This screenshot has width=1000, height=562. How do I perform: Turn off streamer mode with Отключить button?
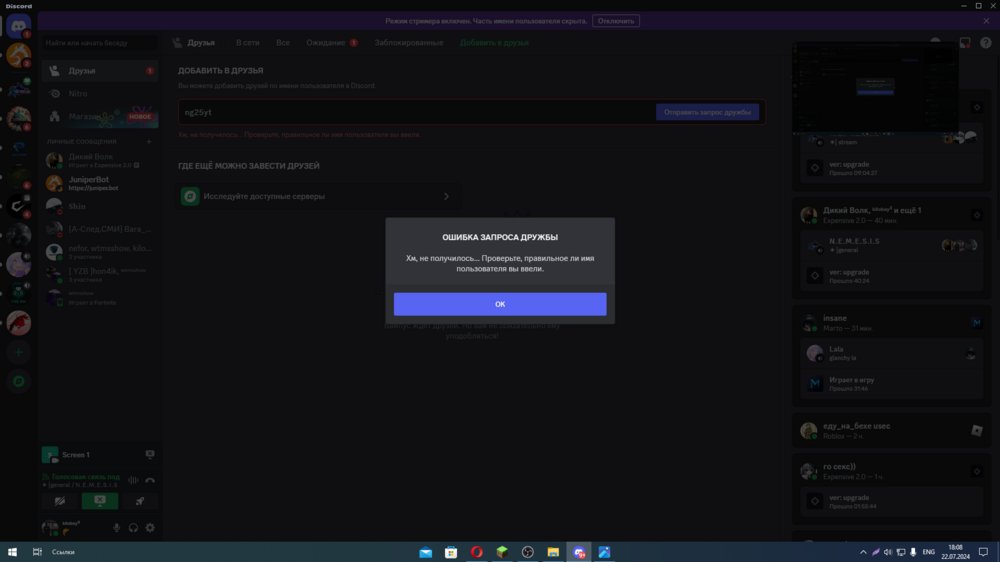615,21
